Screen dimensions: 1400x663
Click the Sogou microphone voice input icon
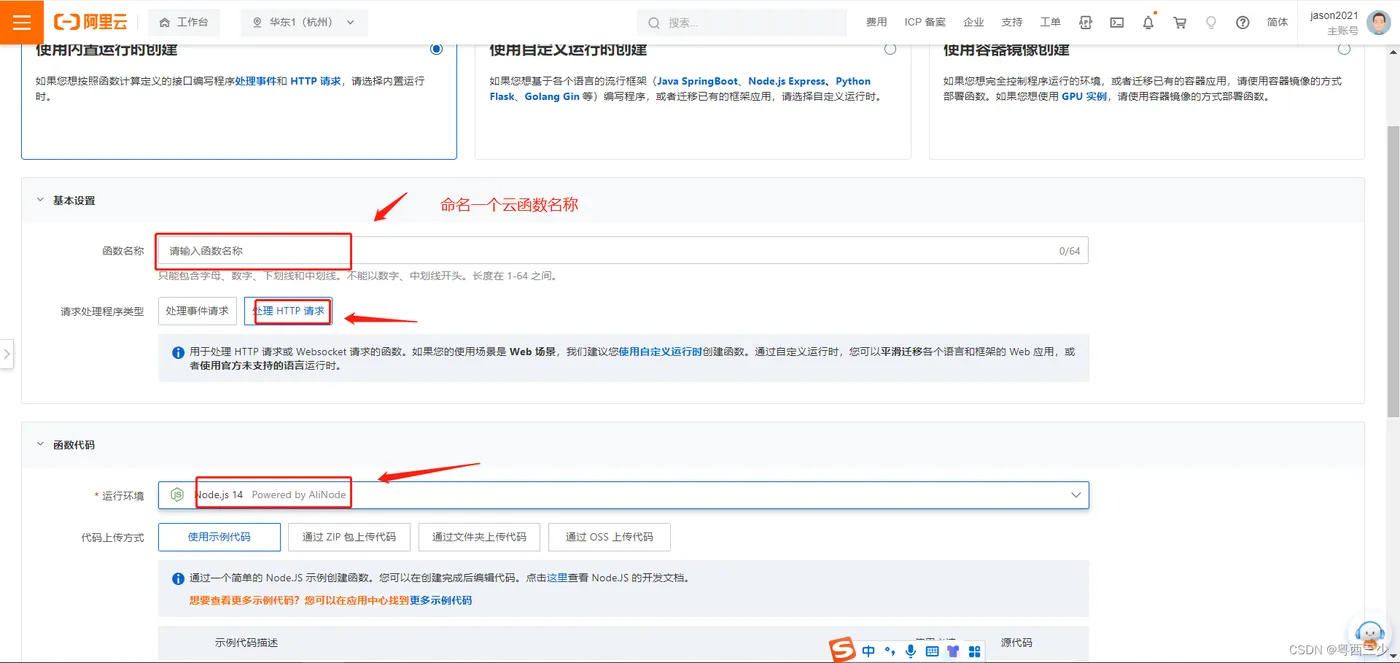point(911,651)
